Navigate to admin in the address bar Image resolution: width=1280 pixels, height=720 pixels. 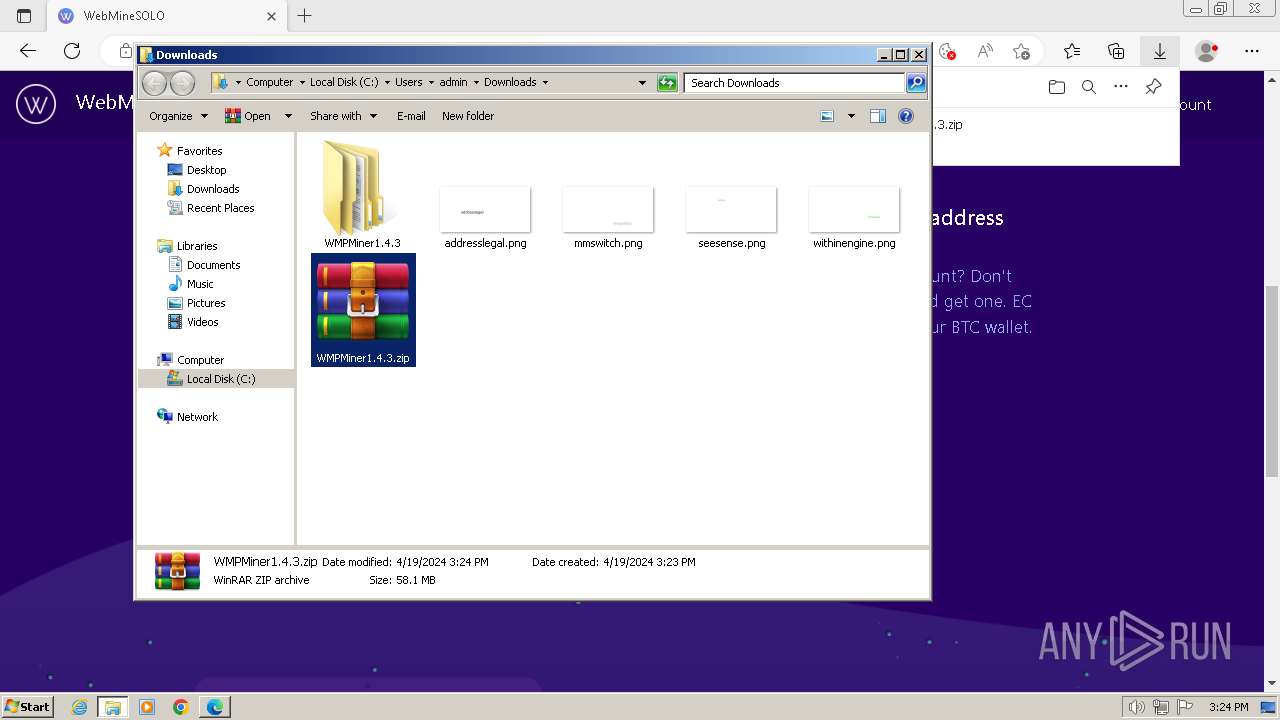[453, 83]
